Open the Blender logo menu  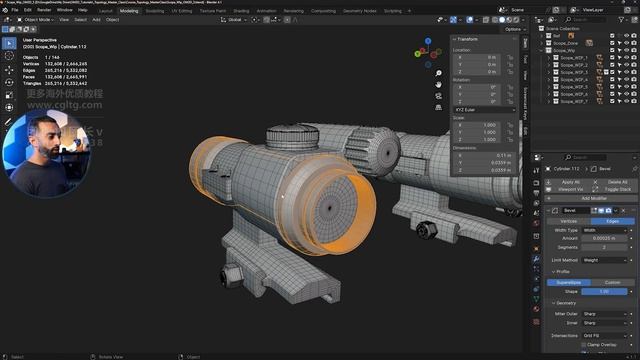[5, 10]
